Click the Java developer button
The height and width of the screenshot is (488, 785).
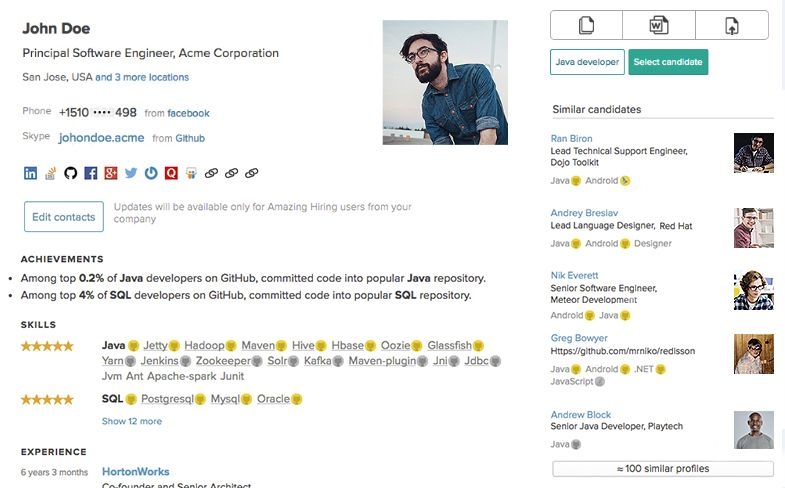[x=587, y=62]
